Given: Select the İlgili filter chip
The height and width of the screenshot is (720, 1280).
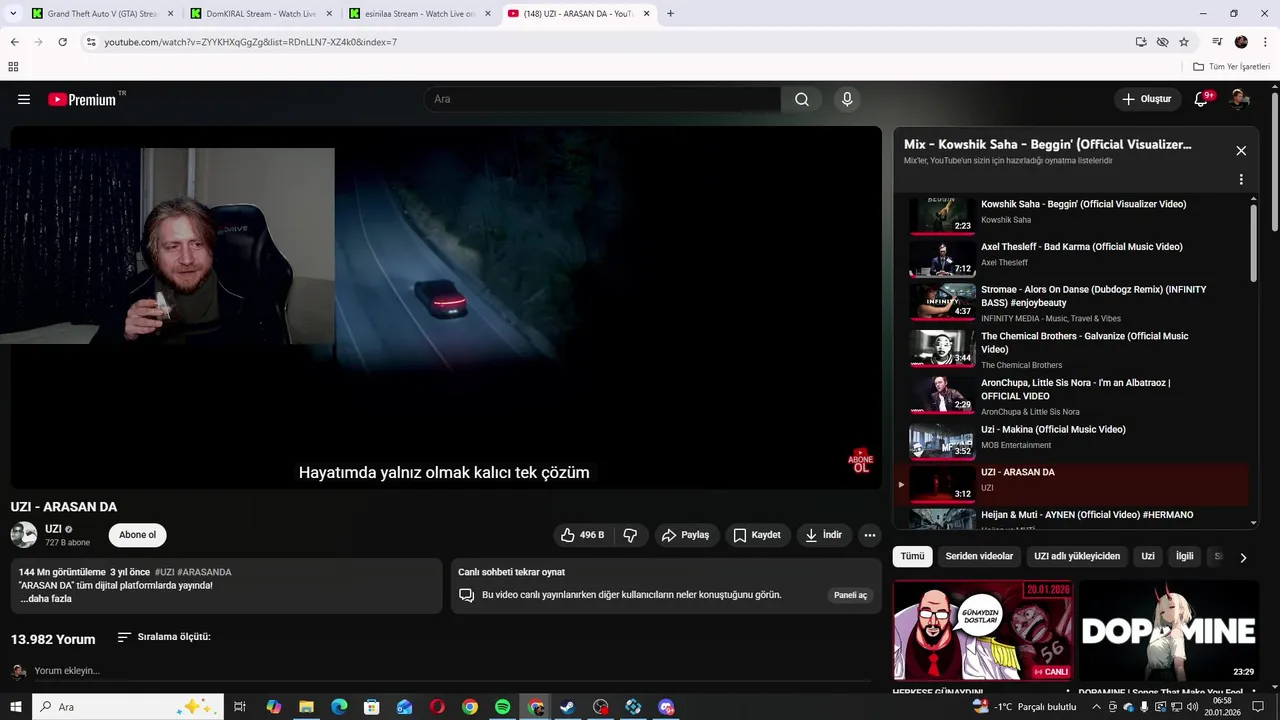Looking at the screenshot, I should point(1184,556).
